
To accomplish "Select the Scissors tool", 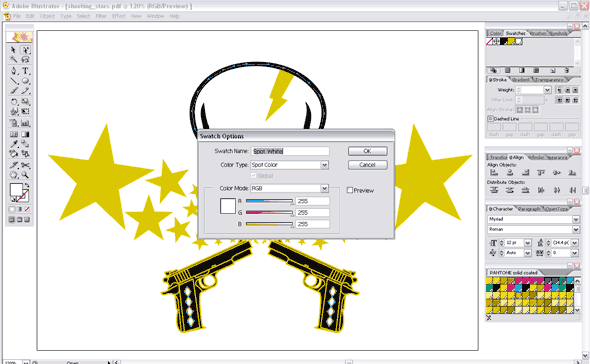I will point(25,165).
